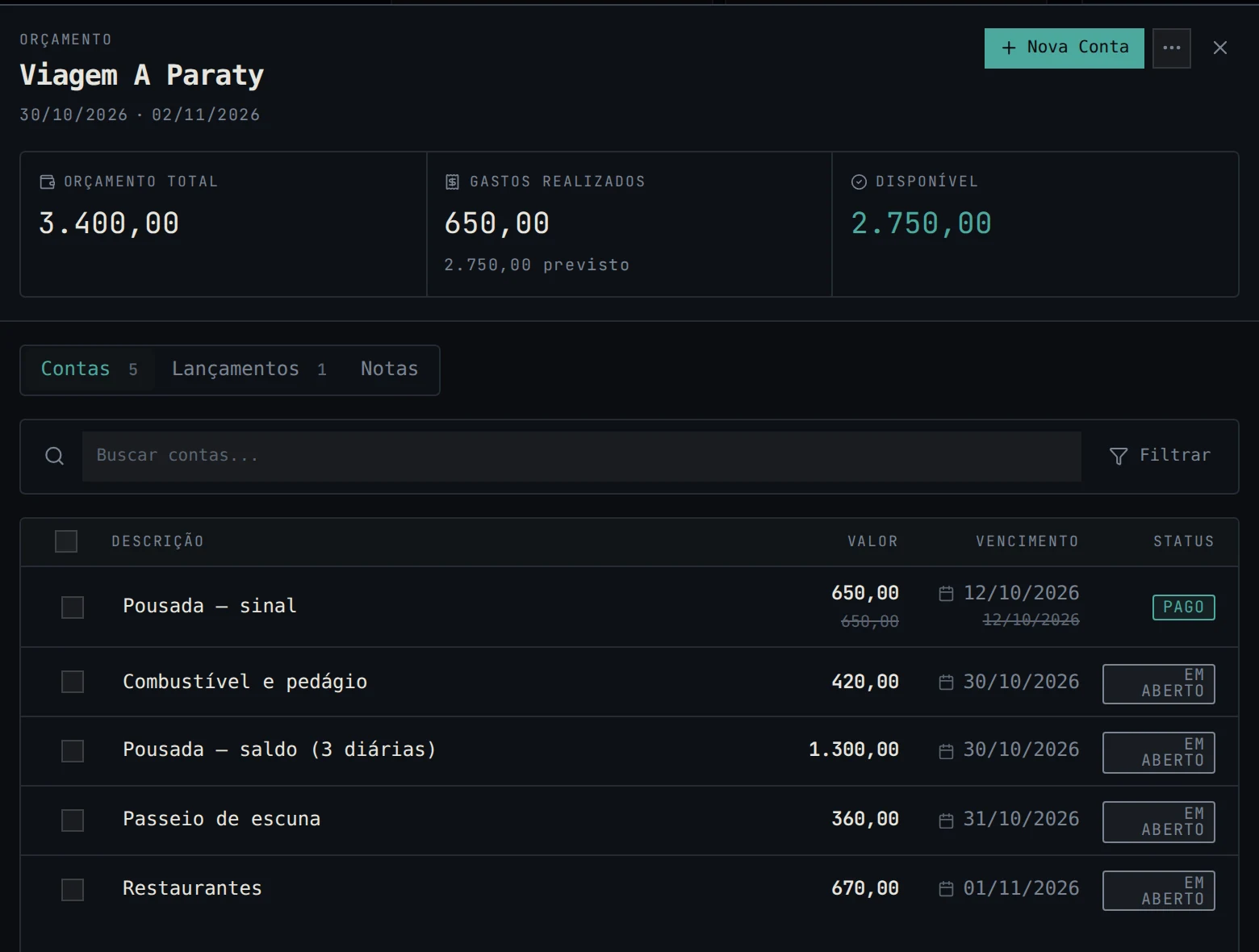Image resolution: width=1259 pixels, height=952 pixels.
Task: Check the Combustível e pedágio checkbox
Action: (x=73, y=682)
